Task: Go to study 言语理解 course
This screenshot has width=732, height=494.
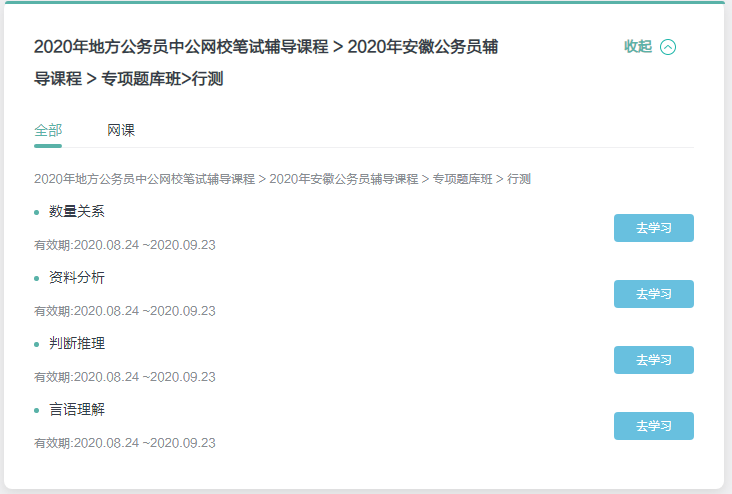Action: click(653, 426)
